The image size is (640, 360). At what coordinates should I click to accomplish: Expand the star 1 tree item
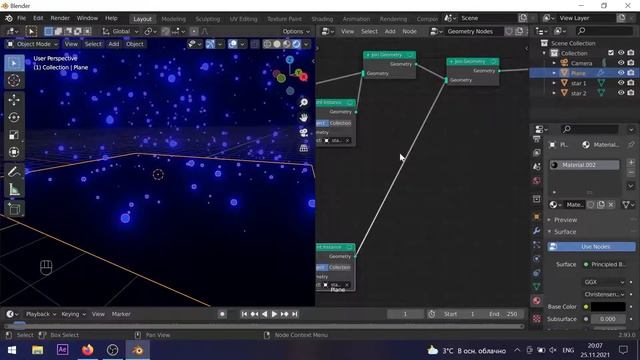pos(554,83)
